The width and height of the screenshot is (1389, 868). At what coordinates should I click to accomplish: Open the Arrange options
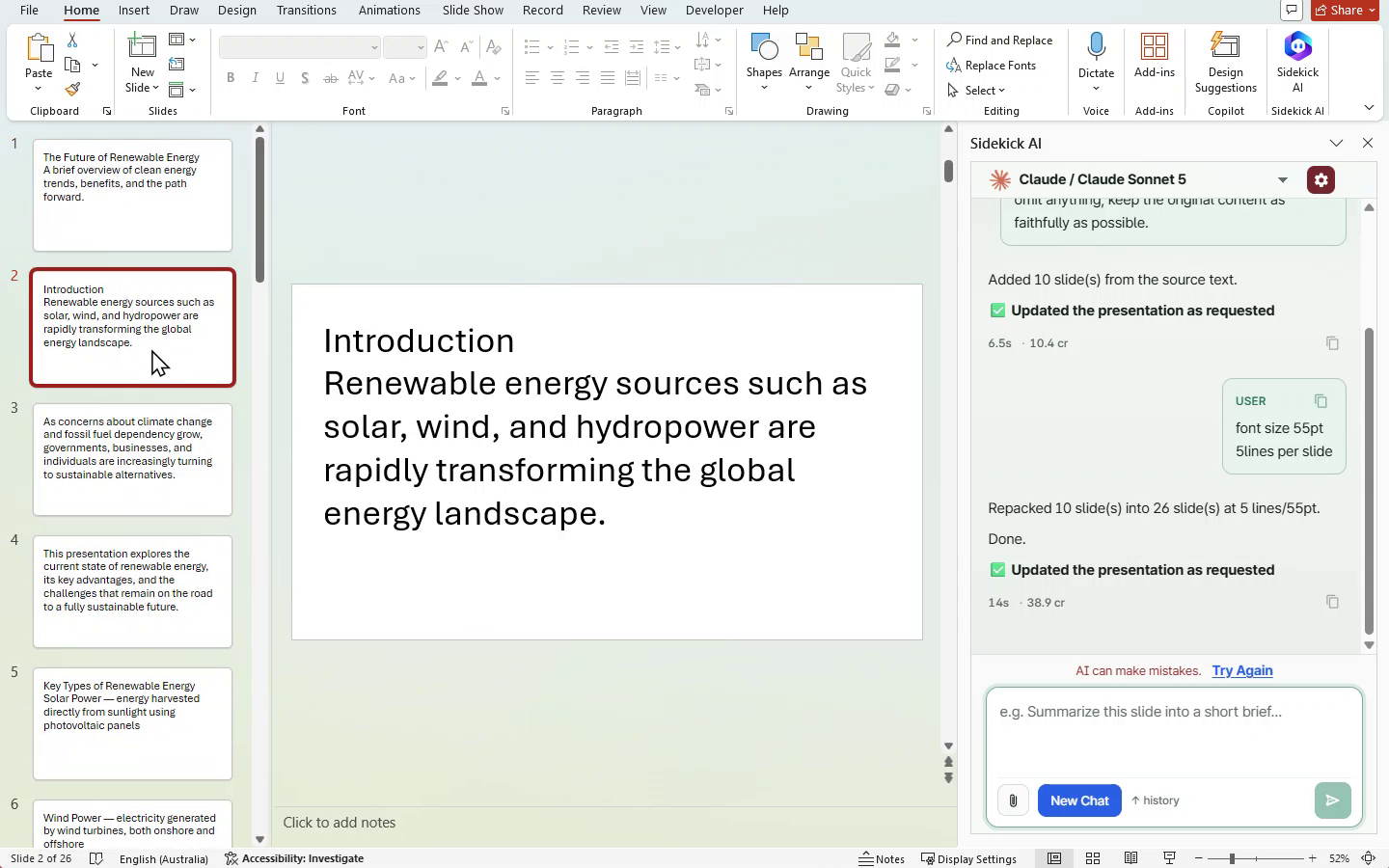pyautogui.click(x=808, y=63)
